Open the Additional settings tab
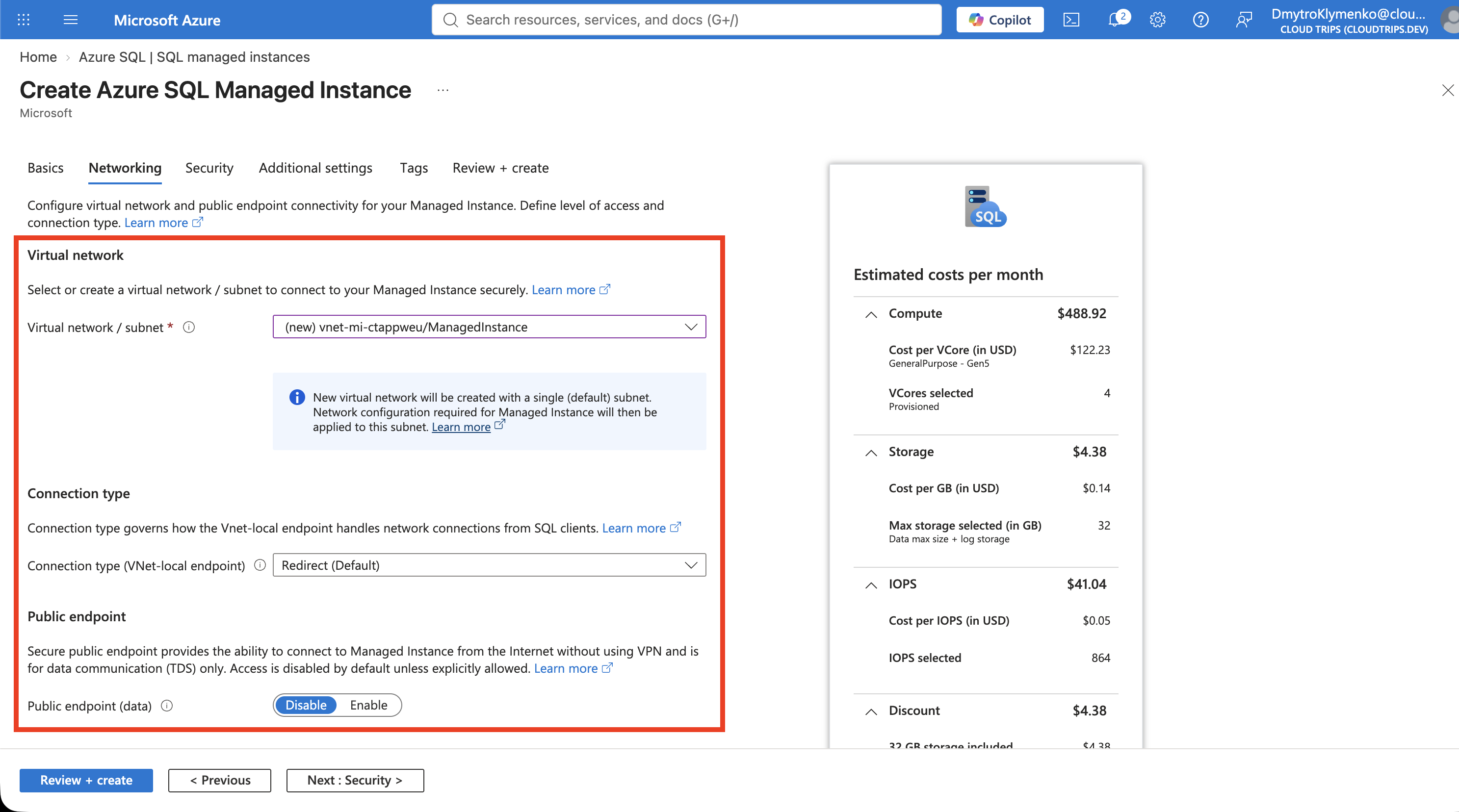Screen dimensions: 1459x812 tap(315, 168)
